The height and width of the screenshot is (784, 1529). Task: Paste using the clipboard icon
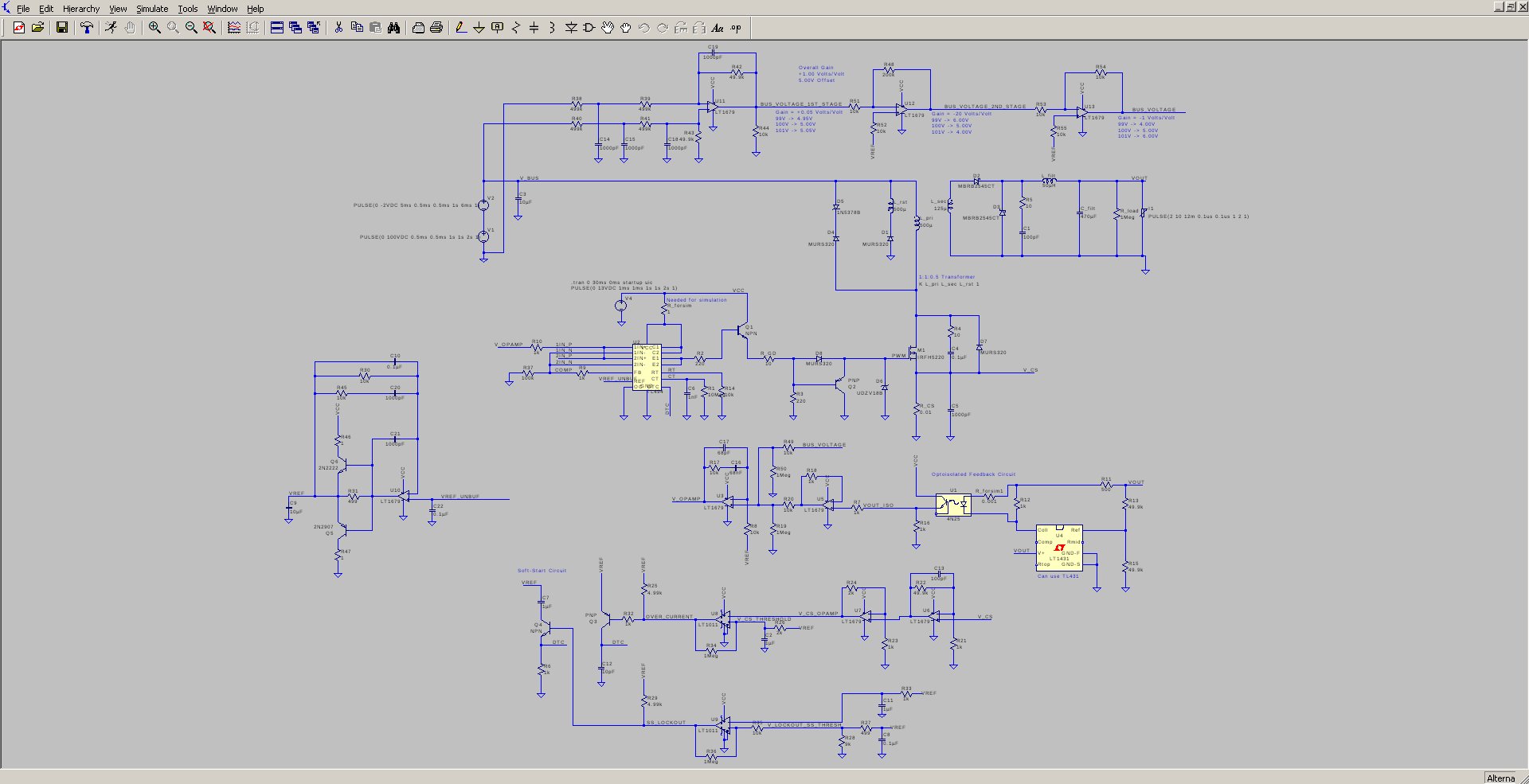(x=375, y=28)
